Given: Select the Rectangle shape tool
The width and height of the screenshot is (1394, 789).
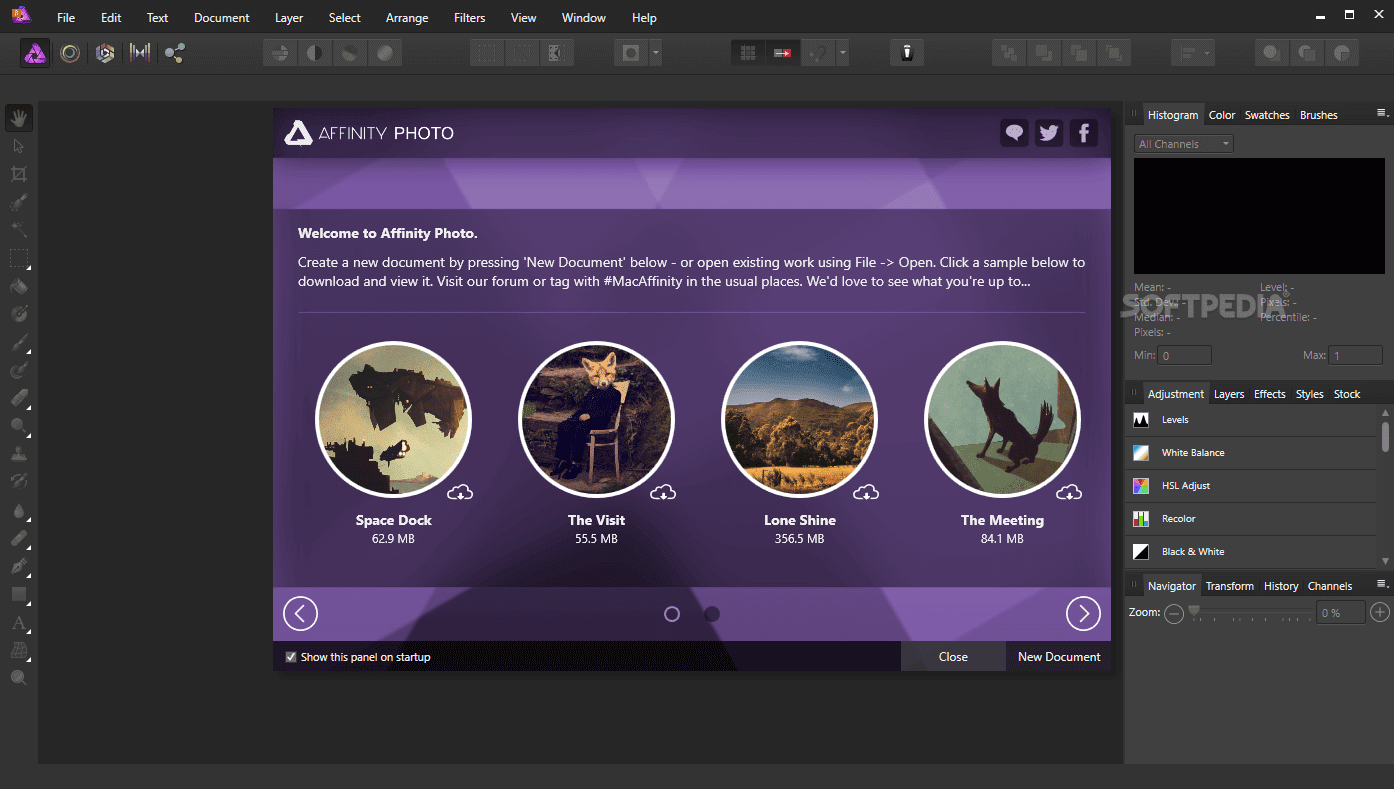Looking at the screenshot, I should click(x=19, y=594).
